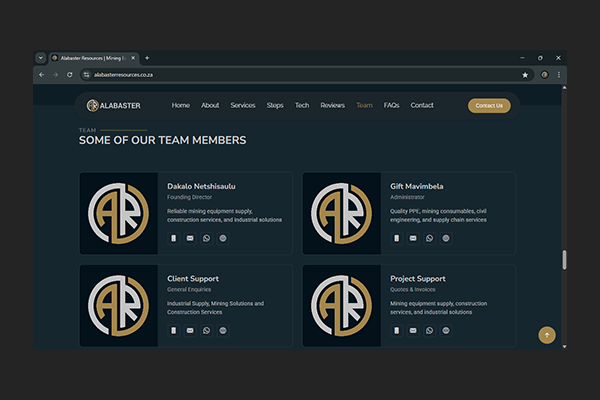This screenshot has height=400, width=600.
Task: Click Gift Mavimbela's email icon
Action: pos(413,238)
